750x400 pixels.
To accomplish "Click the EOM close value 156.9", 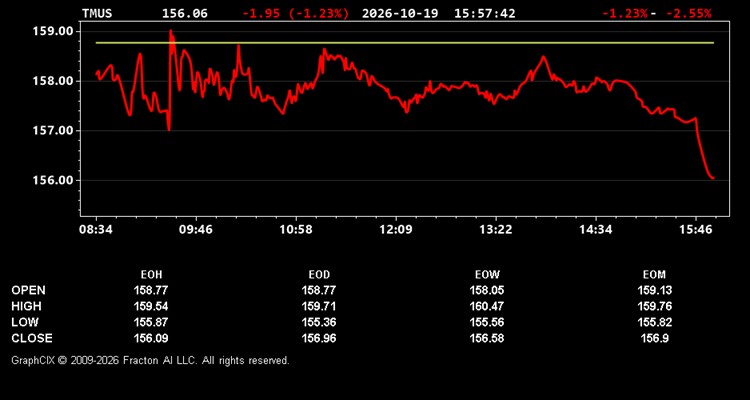I will click(654, 338).
